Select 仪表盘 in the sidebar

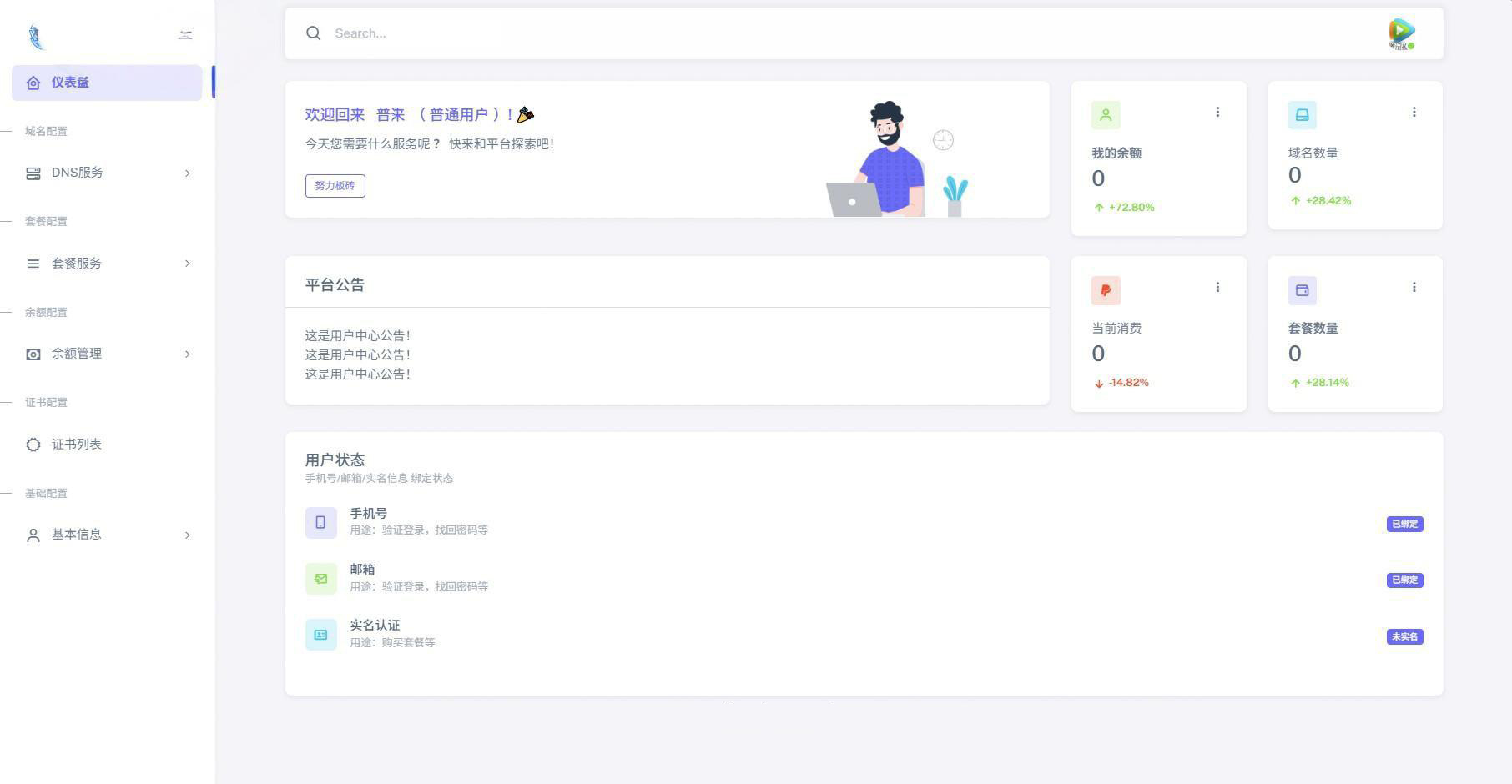coord(107,83)
